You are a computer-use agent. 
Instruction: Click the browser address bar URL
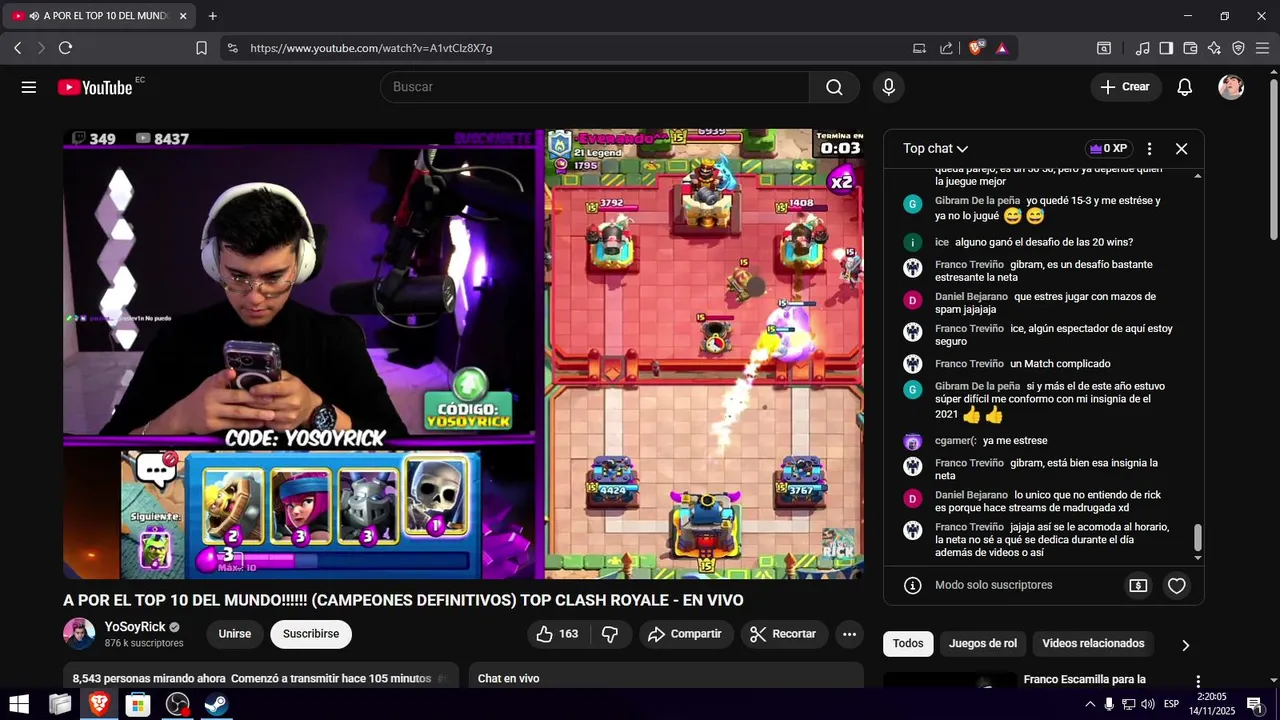[371, 48]
